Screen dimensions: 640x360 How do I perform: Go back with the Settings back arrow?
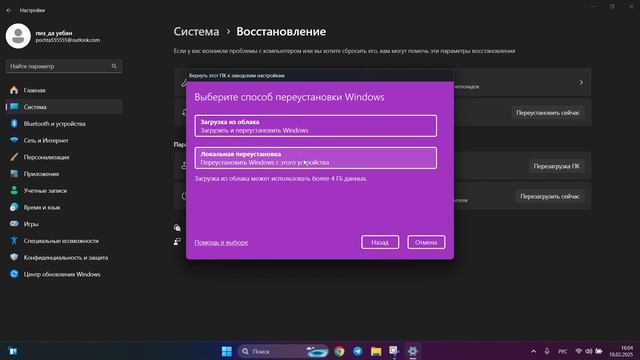[x=9, y=10]
